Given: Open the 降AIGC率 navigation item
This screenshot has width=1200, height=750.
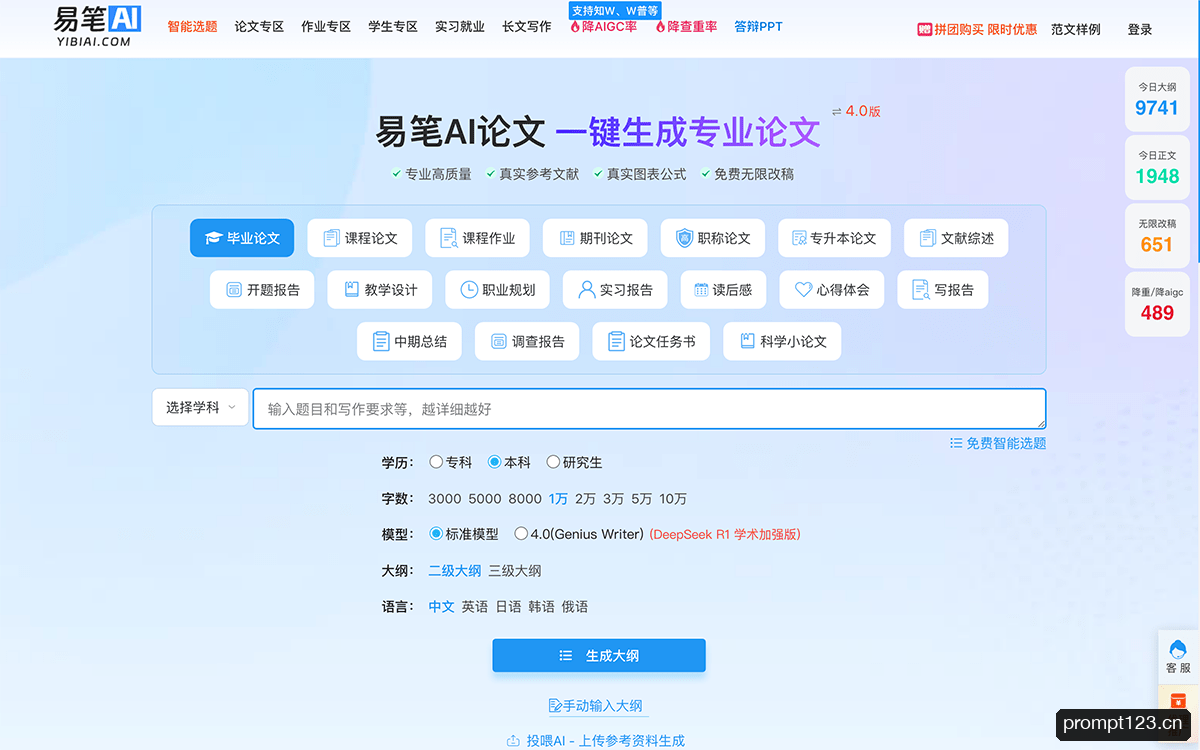Looking at the screenshot, I should click(x=603, y=27).
